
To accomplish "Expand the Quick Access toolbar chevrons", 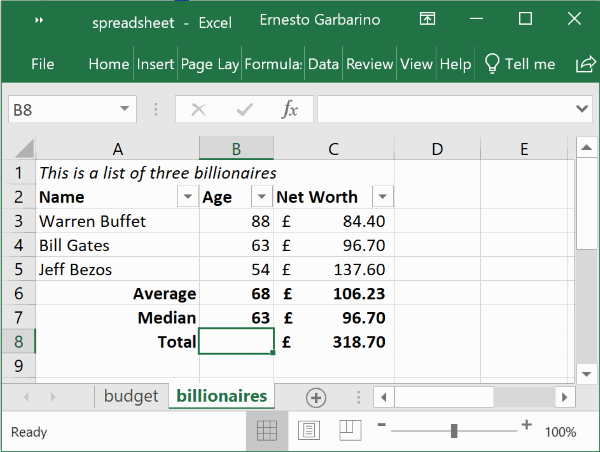I will pyautogui.click(x=39, y=20).
